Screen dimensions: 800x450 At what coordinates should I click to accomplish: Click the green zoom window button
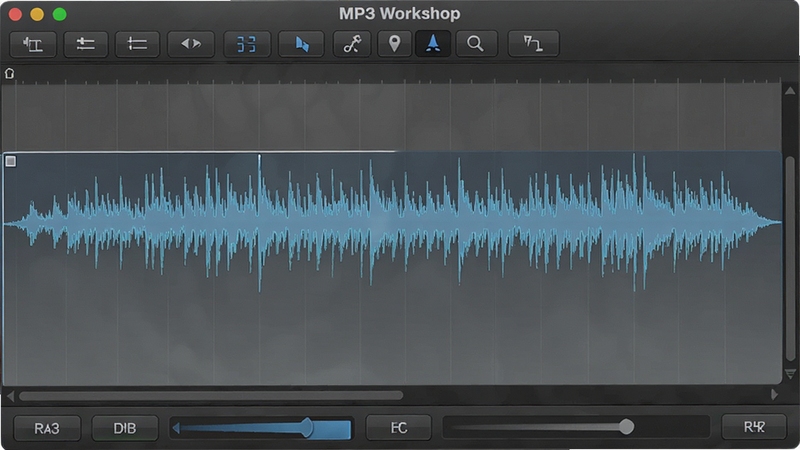60,14
